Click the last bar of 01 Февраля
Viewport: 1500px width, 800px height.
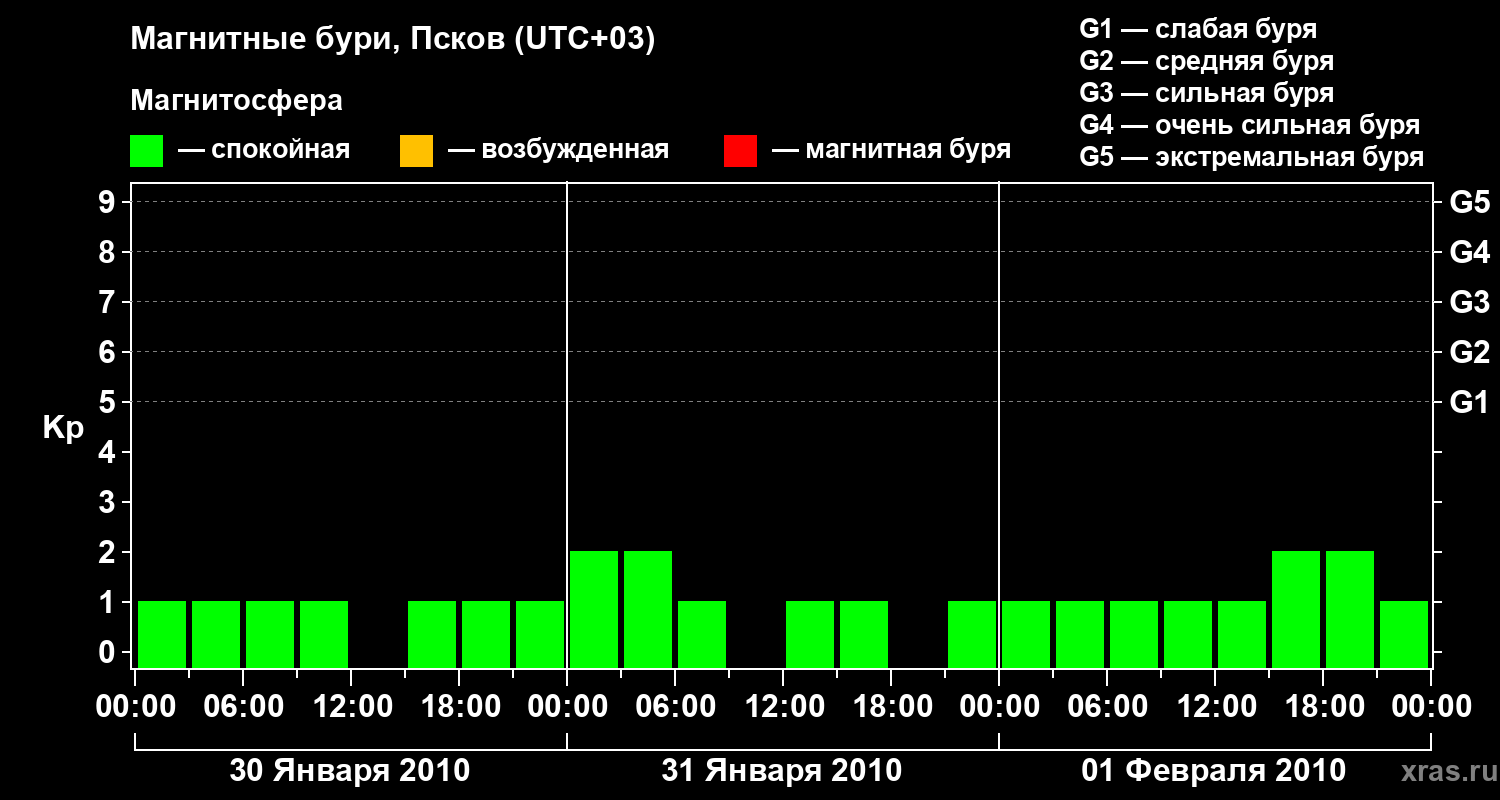pyautogui.click(x=1404, y=634)
